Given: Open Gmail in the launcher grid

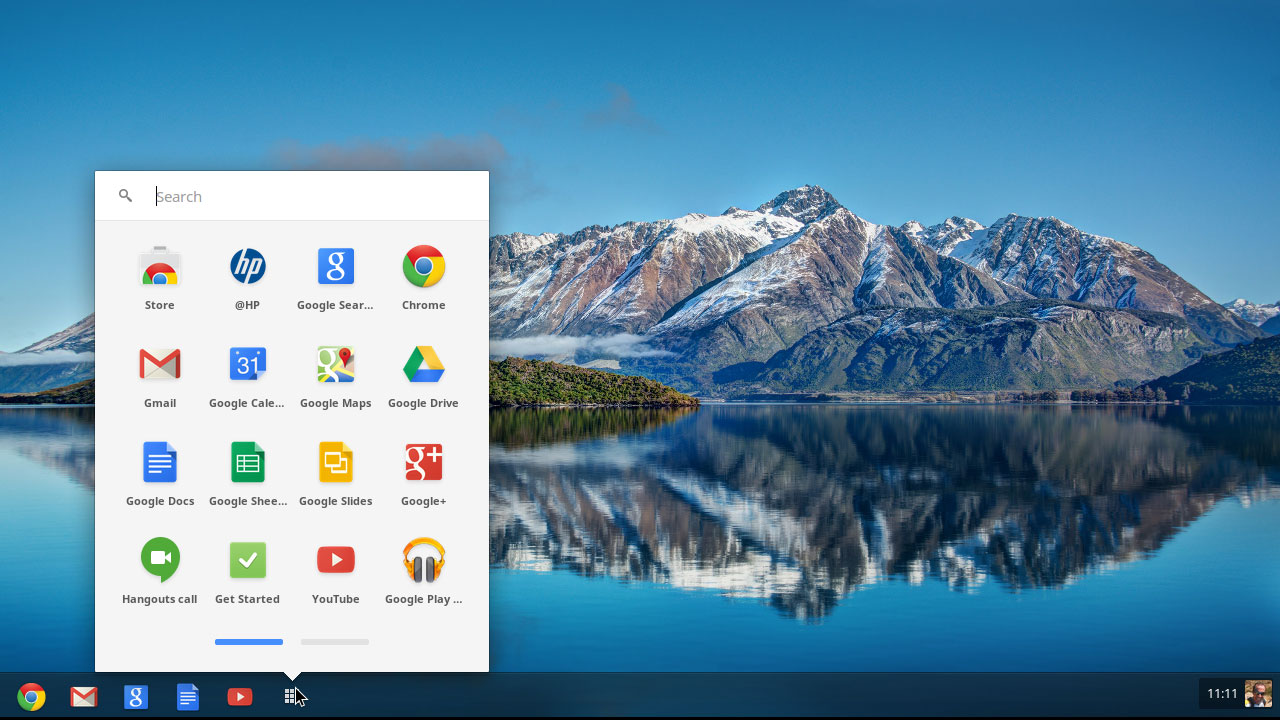Looking at the screenshot, I should [160, 365].
